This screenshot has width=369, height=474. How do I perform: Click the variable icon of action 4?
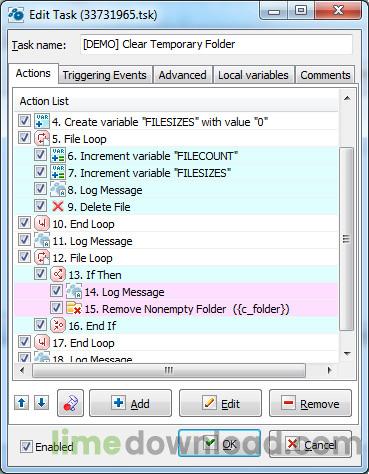[x=42, y=122]
